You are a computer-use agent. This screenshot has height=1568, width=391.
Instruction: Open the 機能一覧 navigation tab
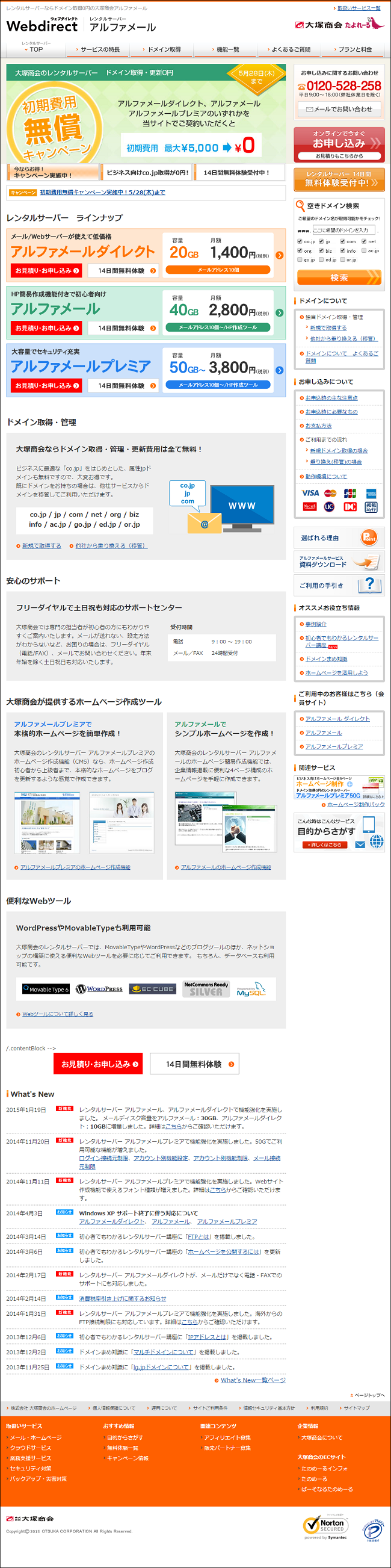tap(227, 49)
